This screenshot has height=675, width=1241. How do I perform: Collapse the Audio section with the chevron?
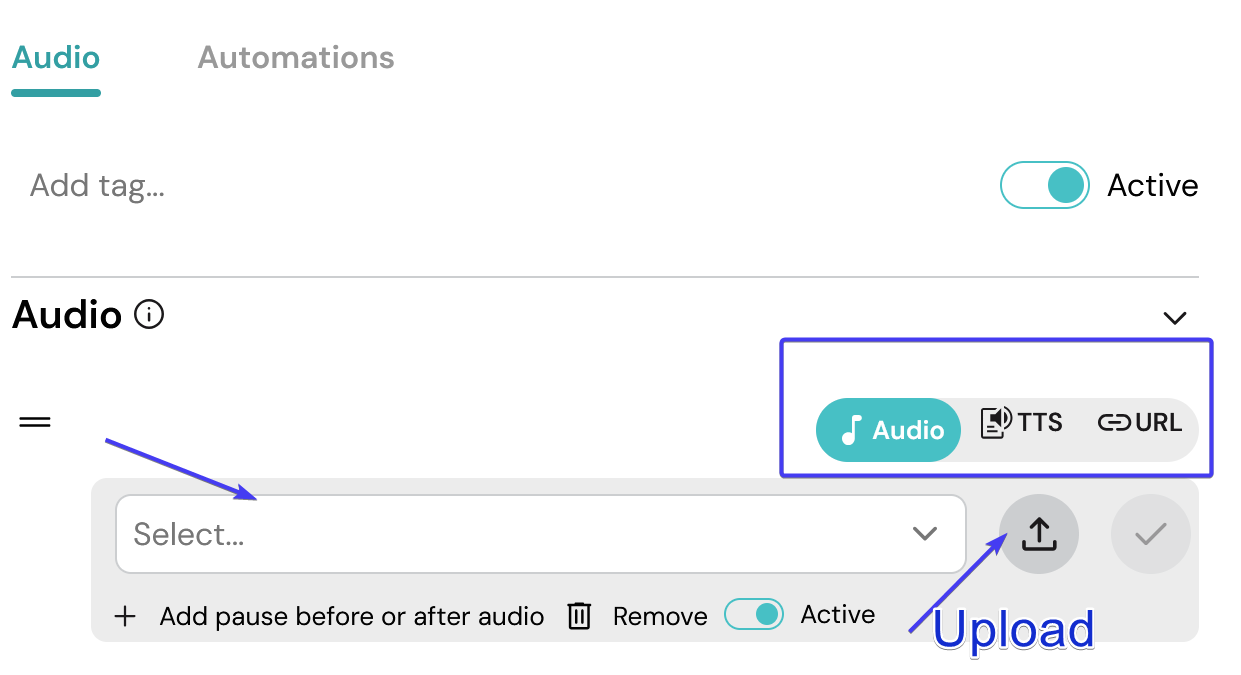1175,318
